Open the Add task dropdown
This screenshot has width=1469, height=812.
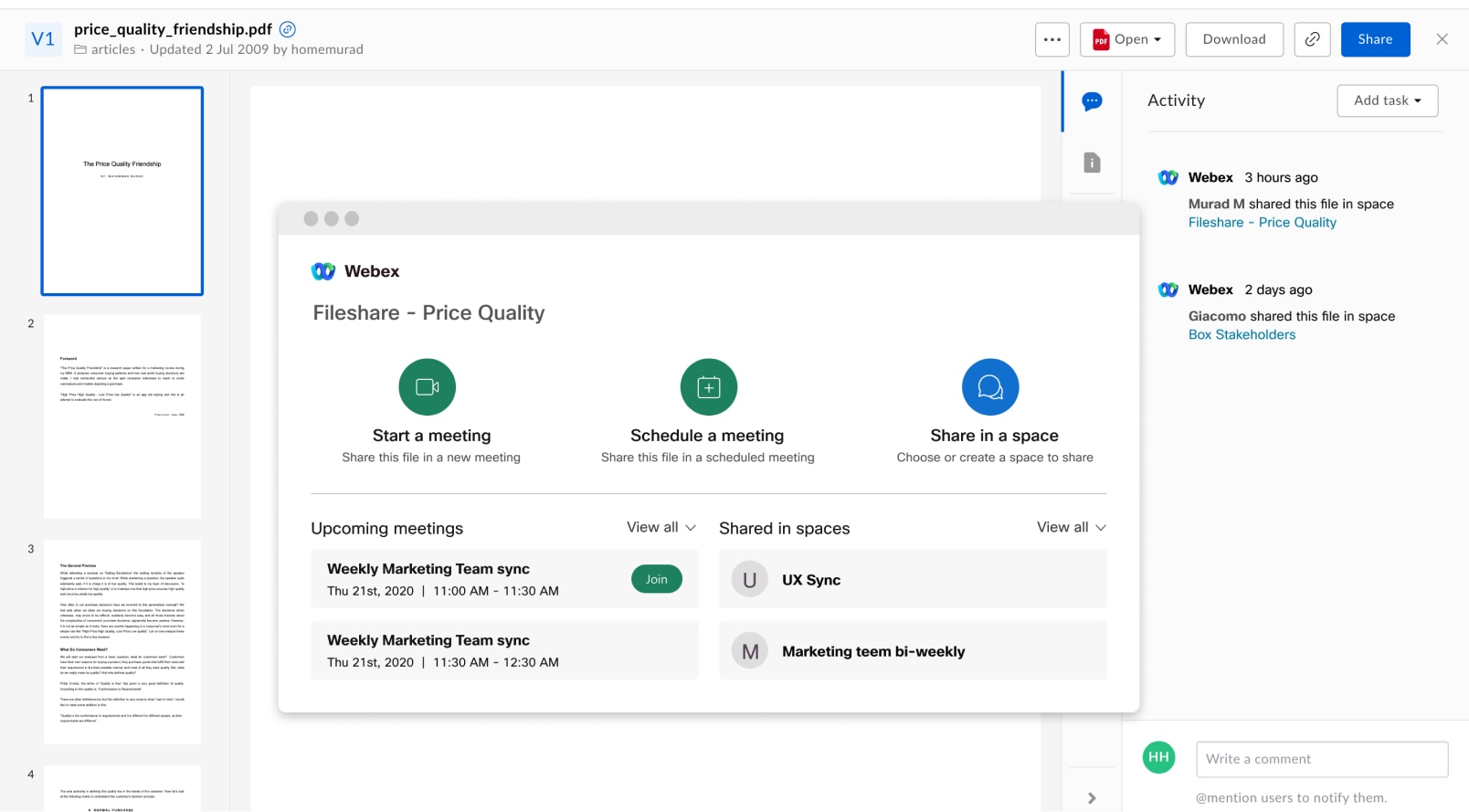click(x=1387, y=100)
